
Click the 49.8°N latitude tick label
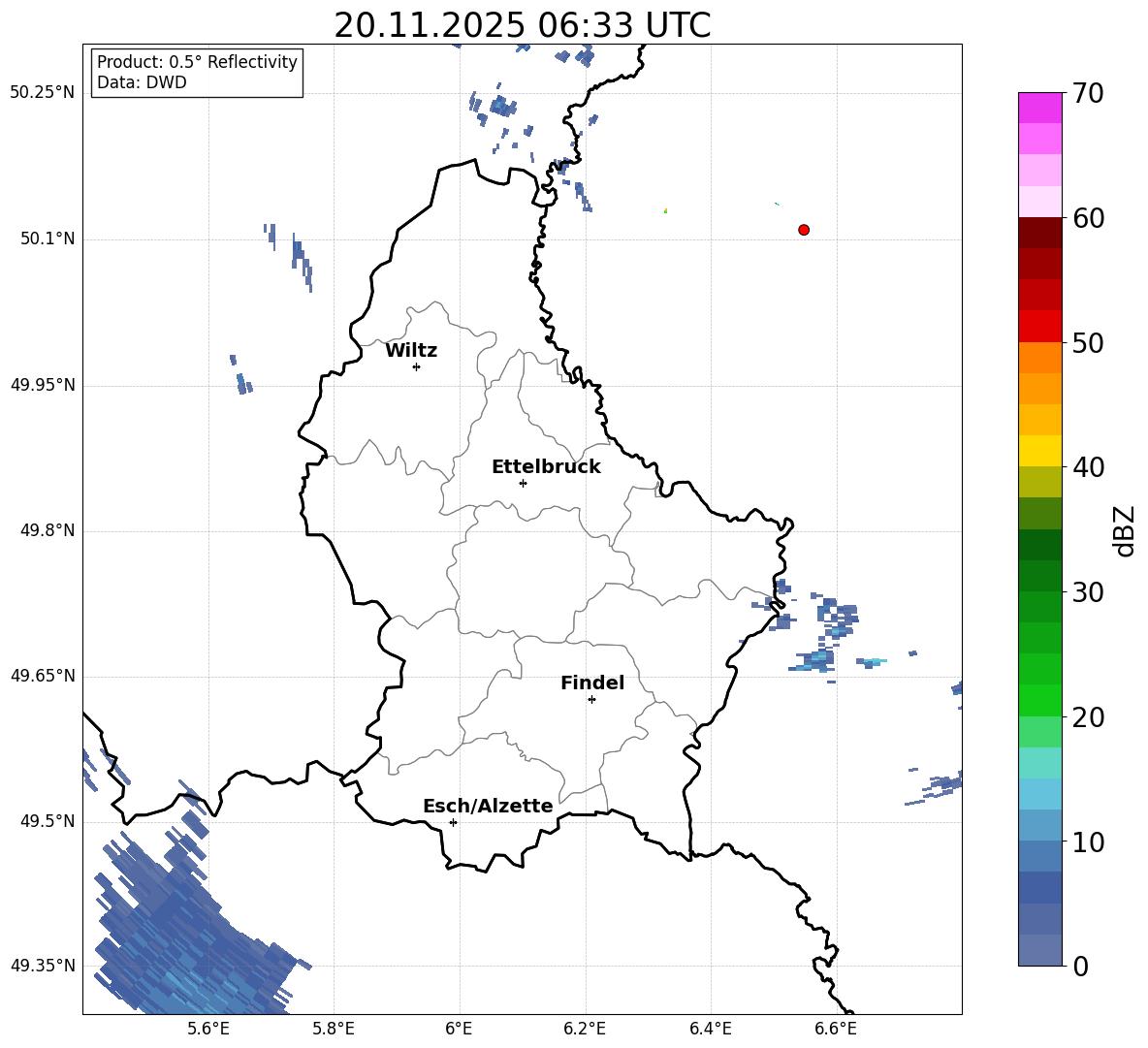tap(48, 530)
